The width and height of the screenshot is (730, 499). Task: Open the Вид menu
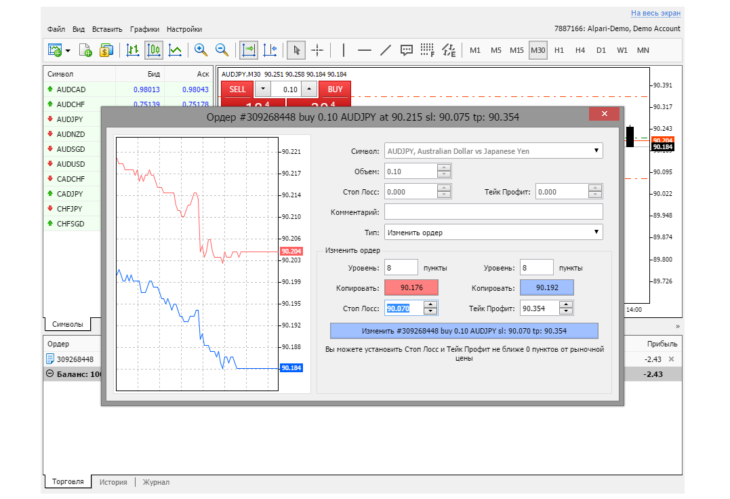point(78,29)
